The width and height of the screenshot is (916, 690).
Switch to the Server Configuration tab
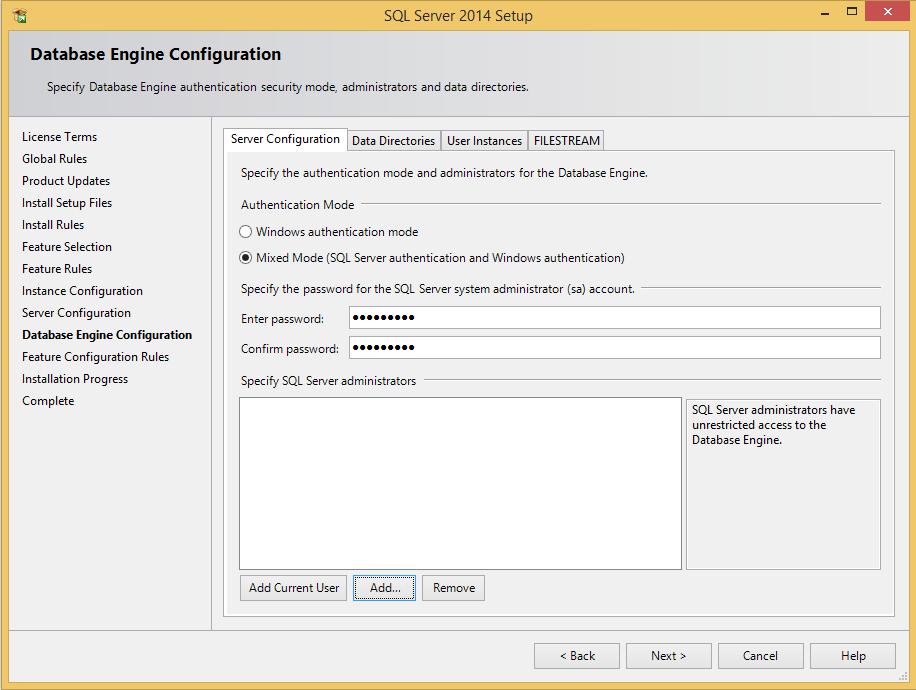285,140
